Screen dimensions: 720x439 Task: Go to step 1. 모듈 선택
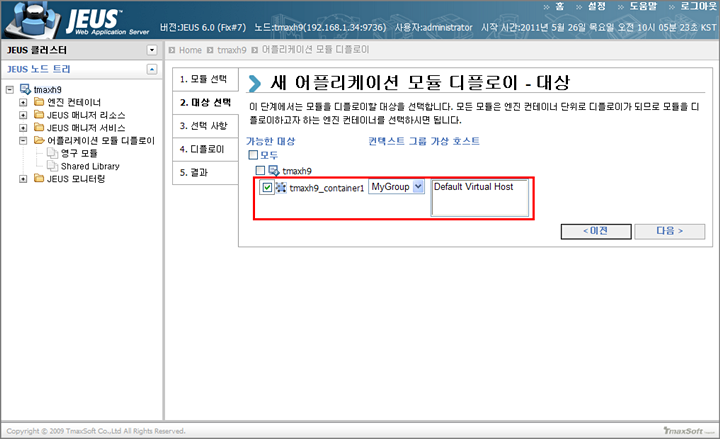(205, 79)
